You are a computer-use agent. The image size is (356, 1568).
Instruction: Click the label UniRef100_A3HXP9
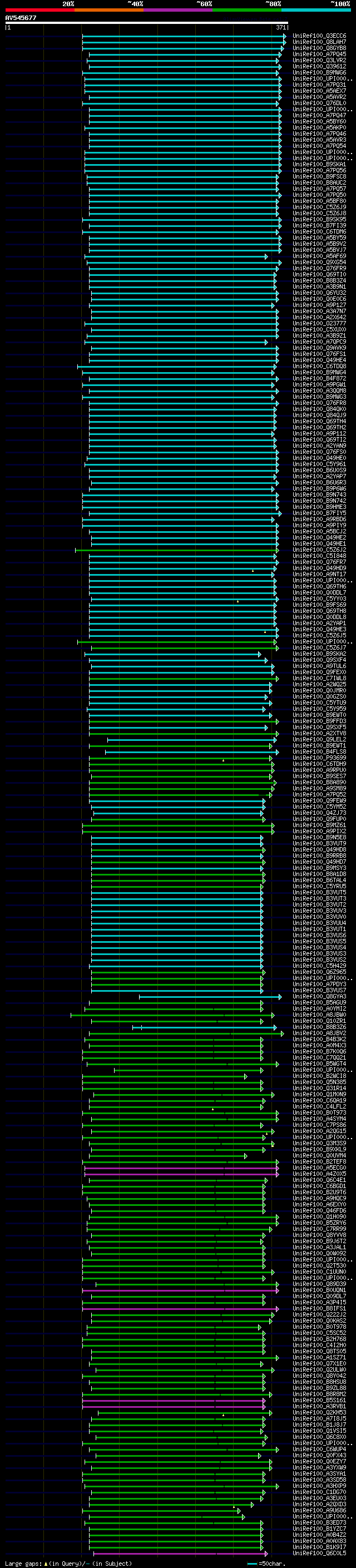319,1486
